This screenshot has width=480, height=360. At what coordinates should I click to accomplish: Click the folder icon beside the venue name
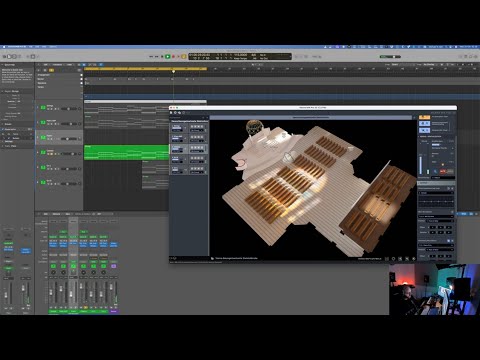(x=212, y=258)
